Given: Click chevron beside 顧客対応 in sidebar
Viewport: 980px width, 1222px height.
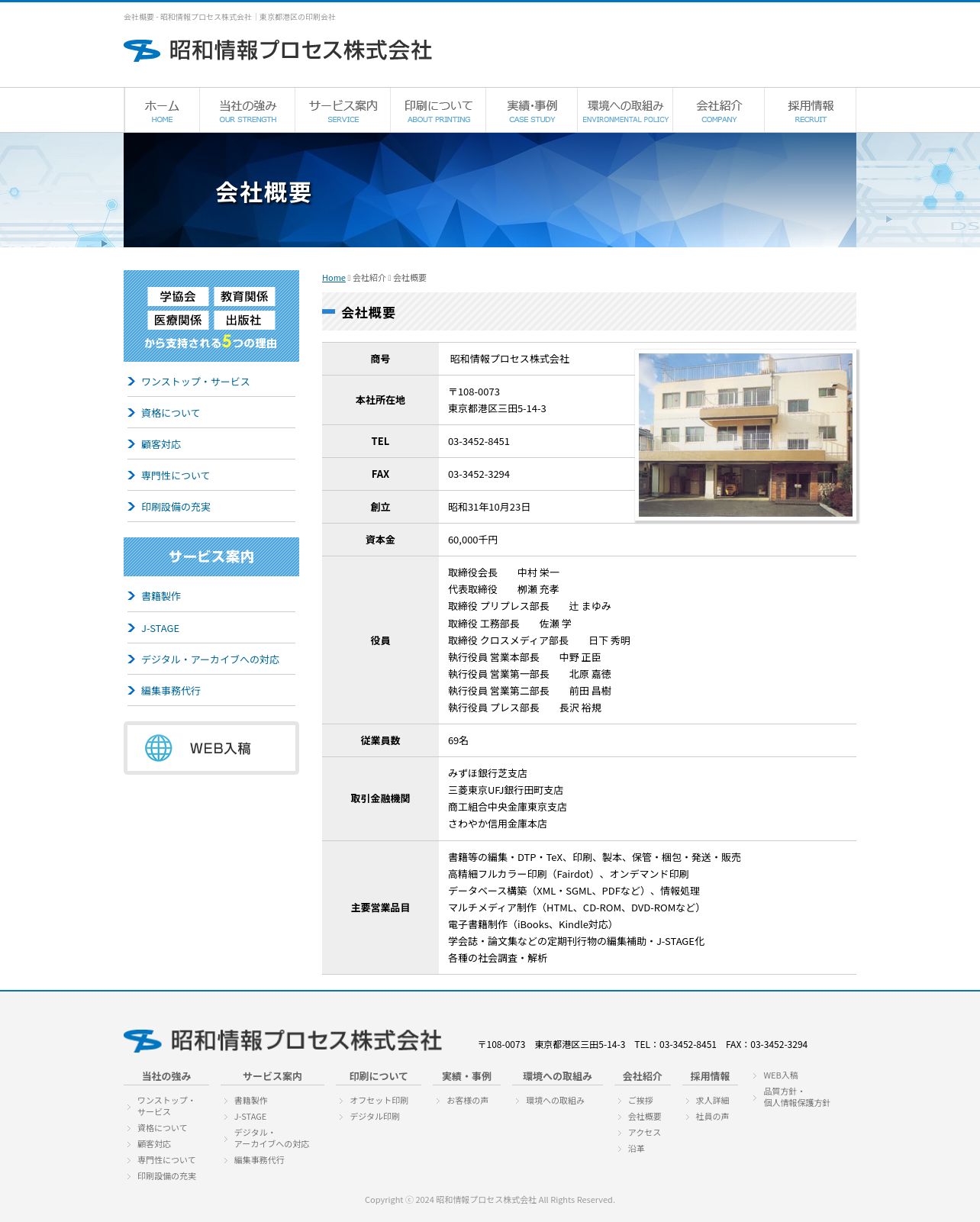Looking at the screenshot, I should 131,444.
